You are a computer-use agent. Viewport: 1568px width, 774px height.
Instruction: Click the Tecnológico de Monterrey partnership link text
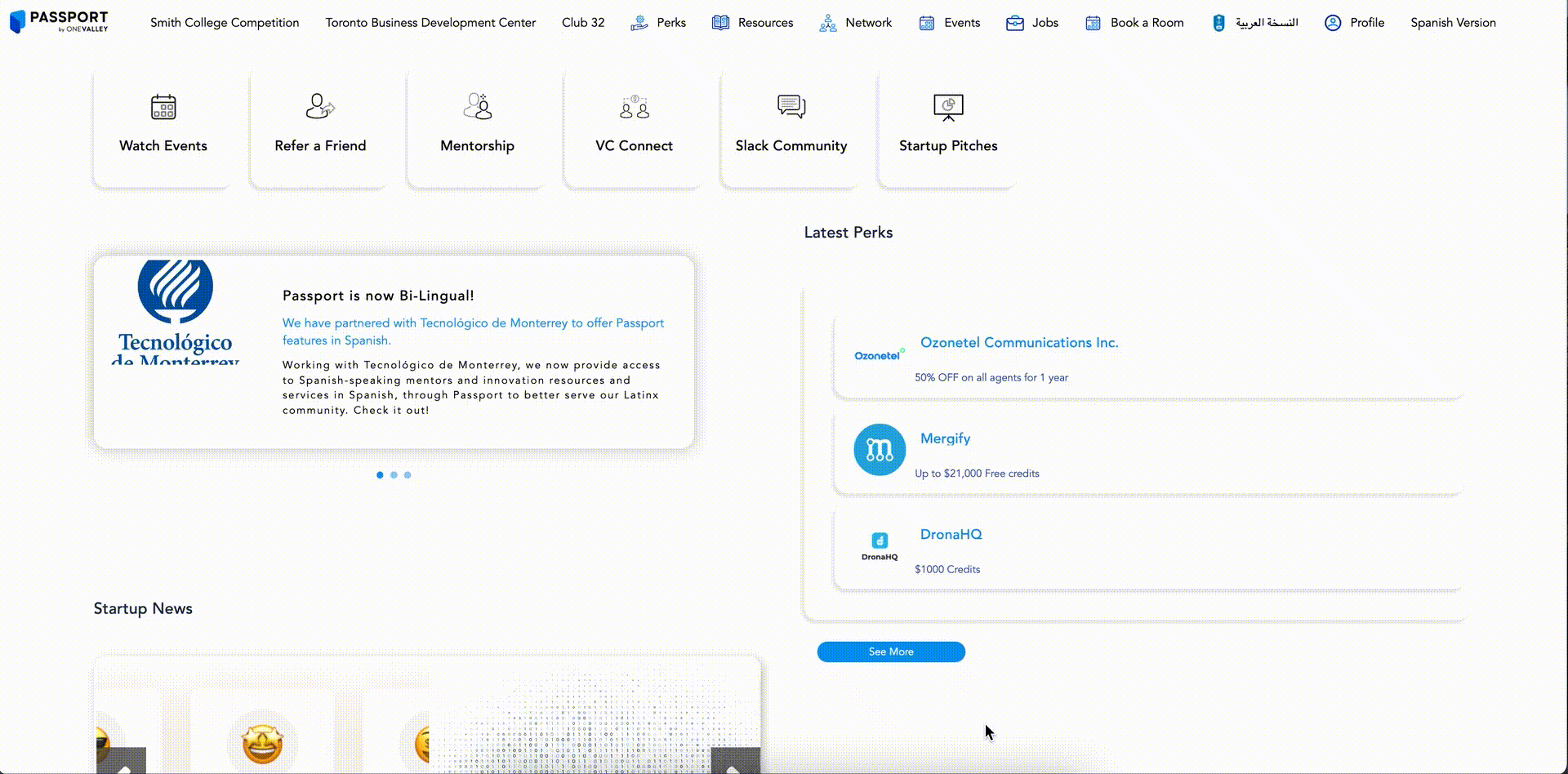tap(473, 331)
